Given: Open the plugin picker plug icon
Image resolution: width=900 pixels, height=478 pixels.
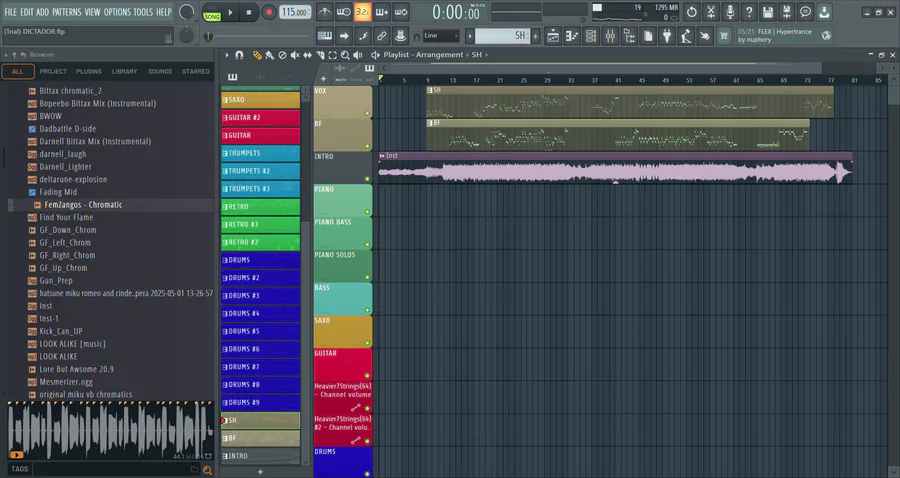Looking at the screenshot, I should 666,36.
